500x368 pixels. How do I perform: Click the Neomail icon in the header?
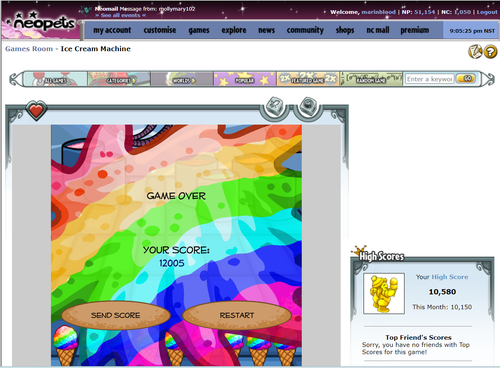click(x=86, y=10)
